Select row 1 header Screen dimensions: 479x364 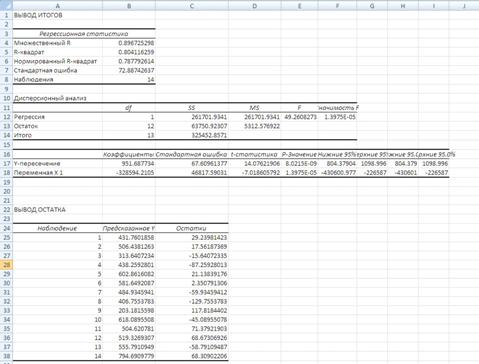point(6,15)
